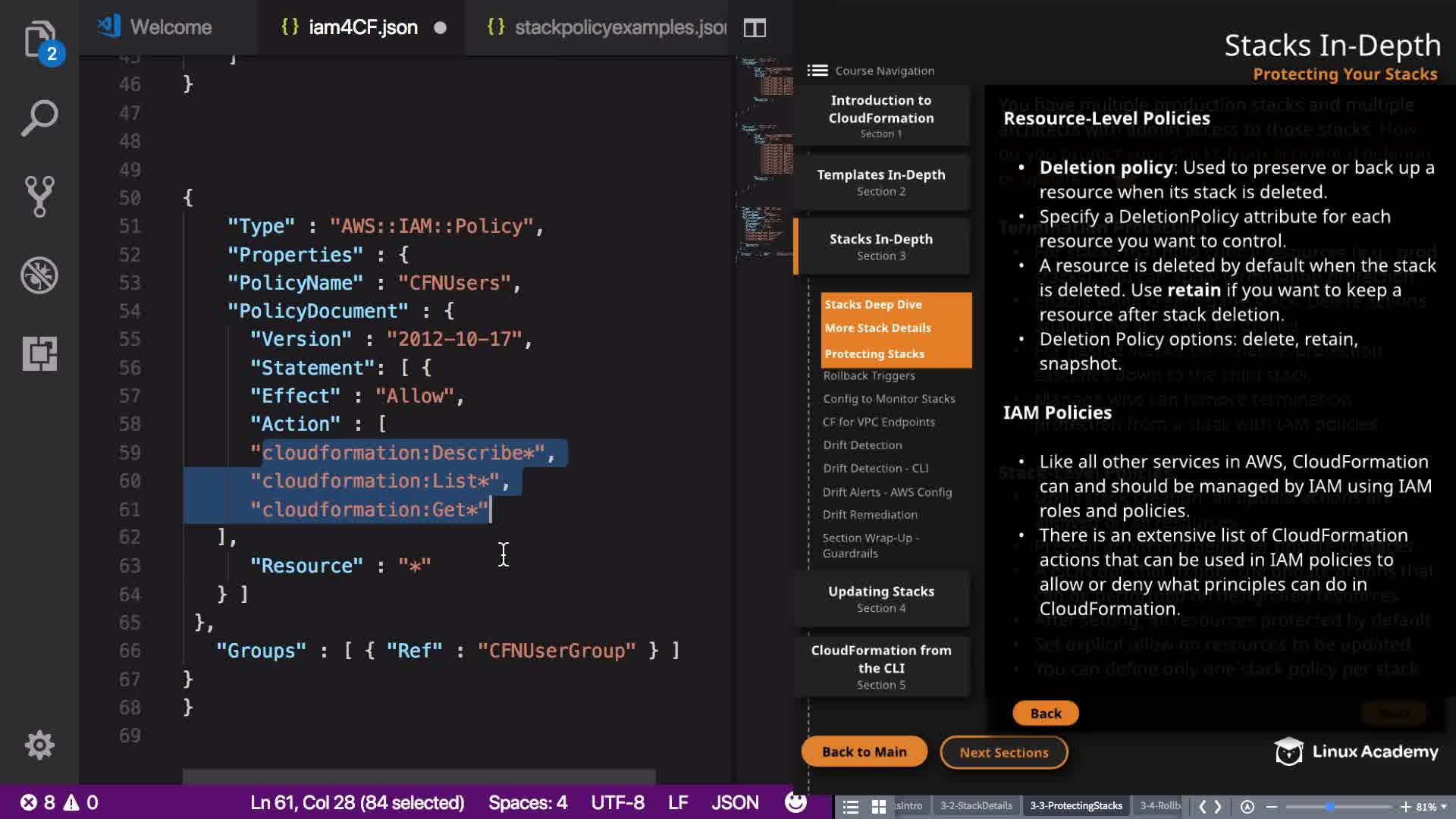This screenshot has width=1456, height=819.
Task: Open the Source Control icon
Action: 39,196
